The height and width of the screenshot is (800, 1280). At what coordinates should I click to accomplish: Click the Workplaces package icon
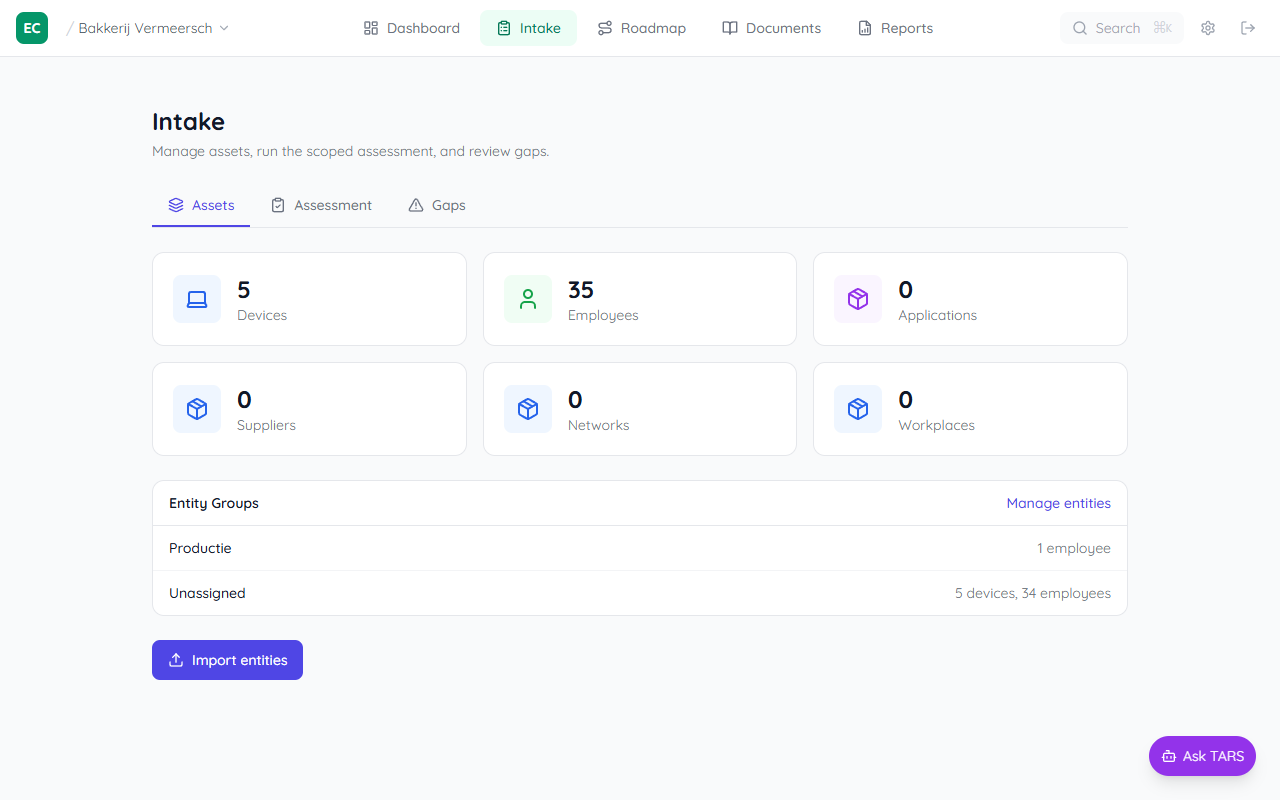pos(857,409)
